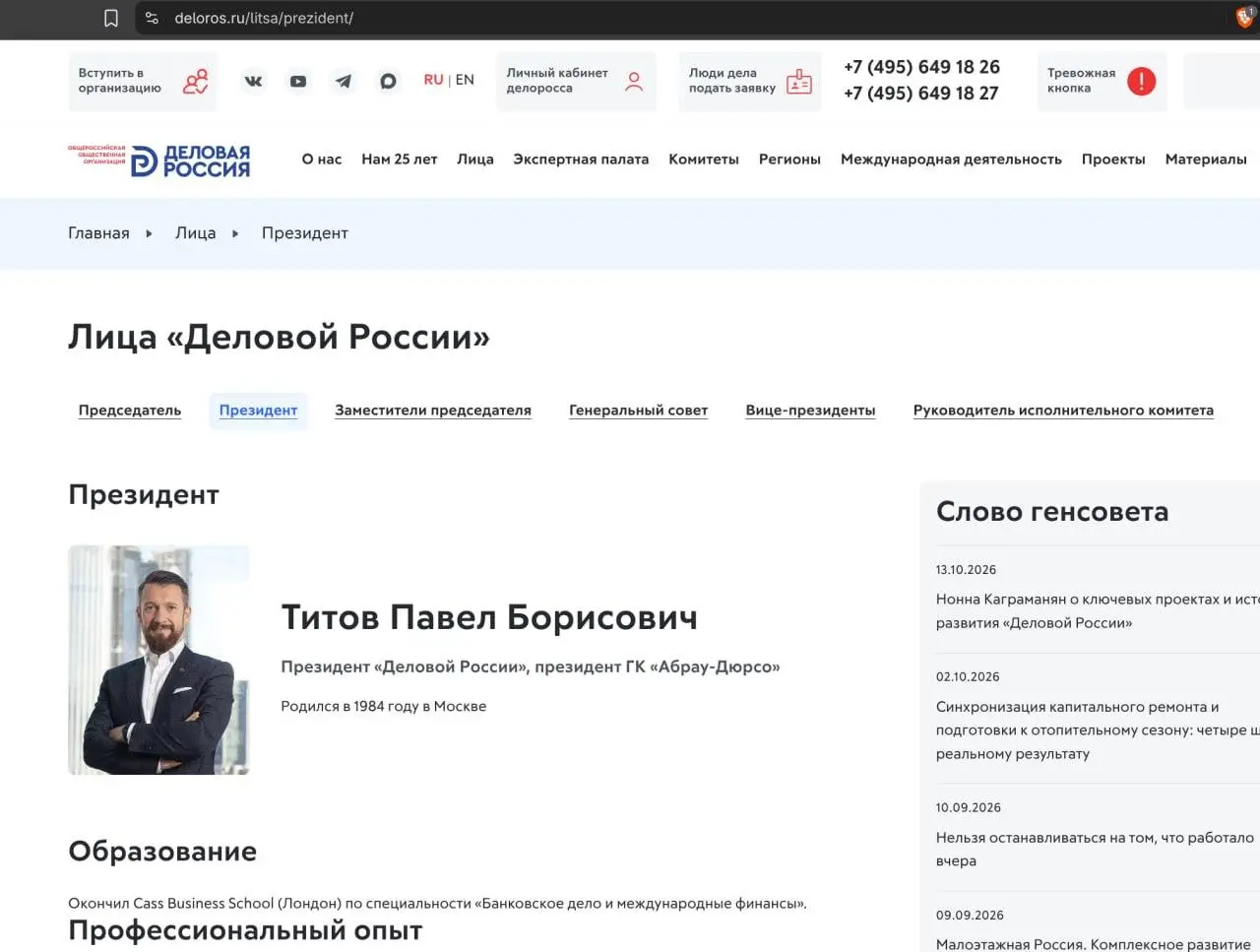This screenshot has width=1260, height=952.
Task: Open Нам 25 лет menu item
Action: tap(399, 159)
